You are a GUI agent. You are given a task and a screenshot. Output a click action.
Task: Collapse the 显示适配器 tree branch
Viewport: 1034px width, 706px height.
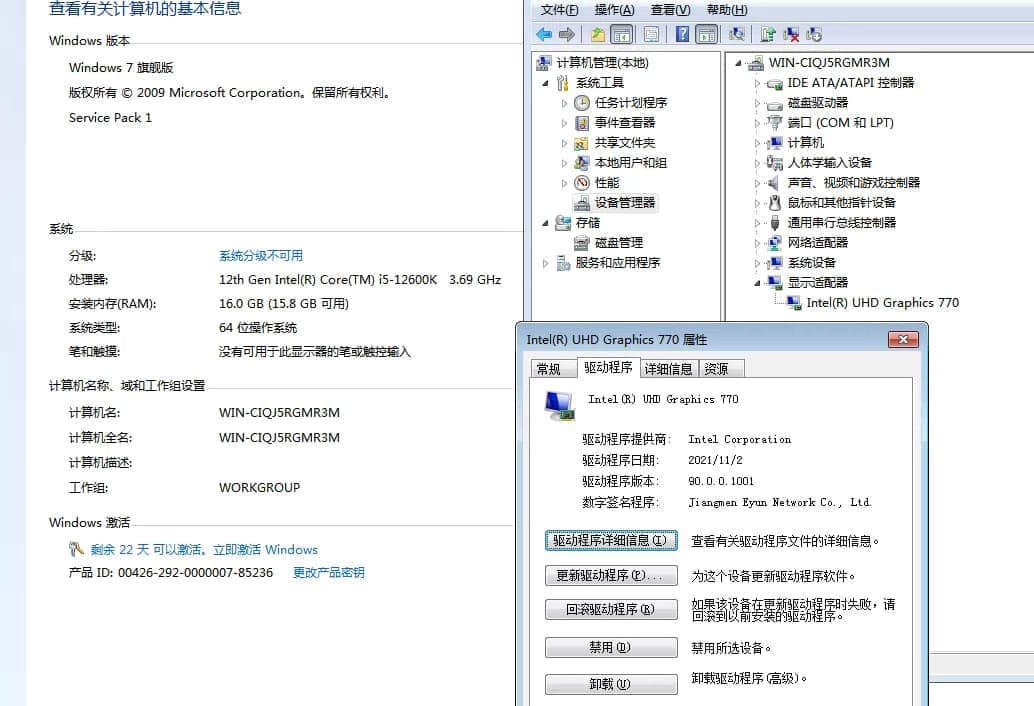click(x=754, y=282)
